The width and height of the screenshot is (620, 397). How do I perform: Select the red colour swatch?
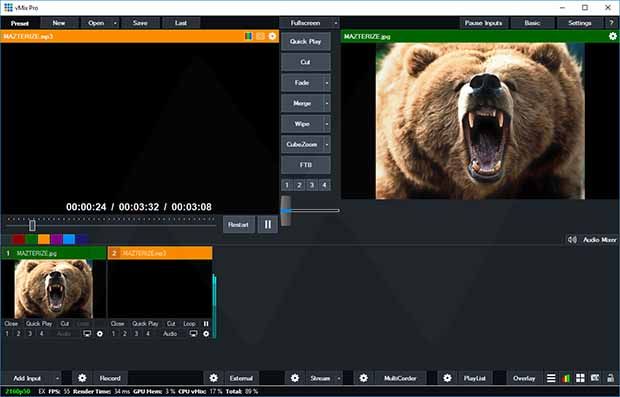click(x=18, y=239)
